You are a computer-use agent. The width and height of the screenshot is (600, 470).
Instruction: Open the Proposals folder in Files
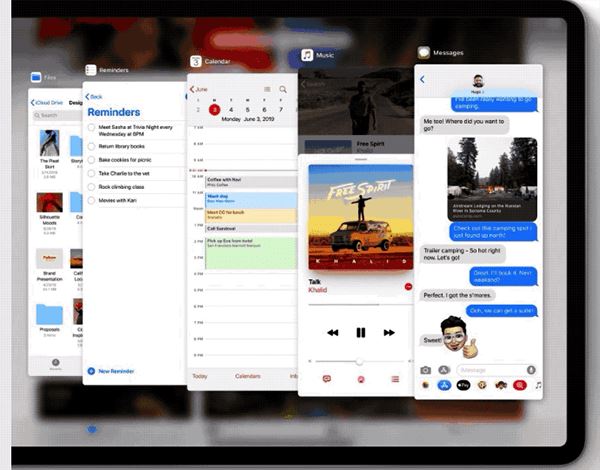click(x=49, y=314)
